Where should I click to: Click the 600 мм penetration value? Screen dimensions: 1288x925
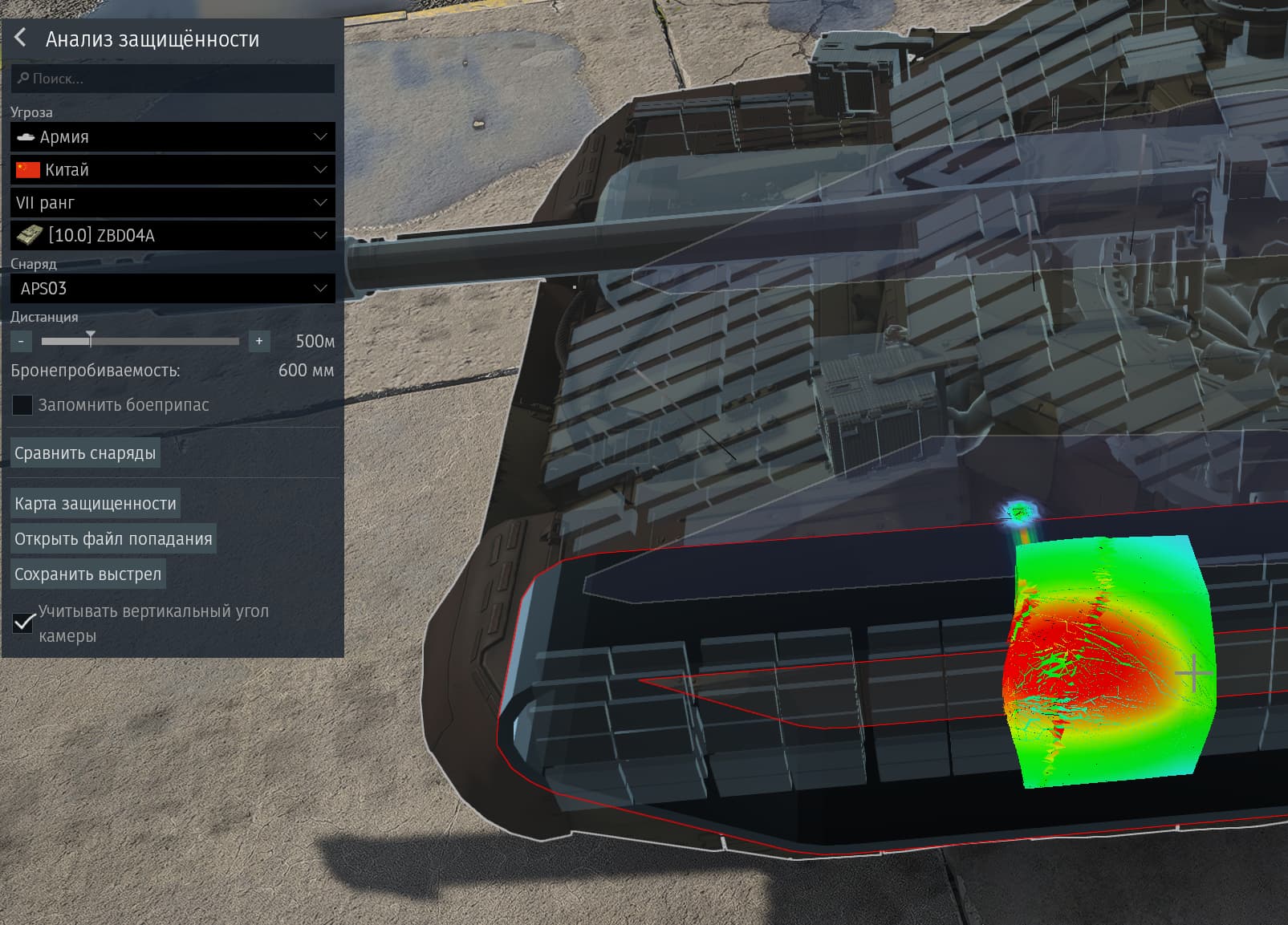pos(306,371)
